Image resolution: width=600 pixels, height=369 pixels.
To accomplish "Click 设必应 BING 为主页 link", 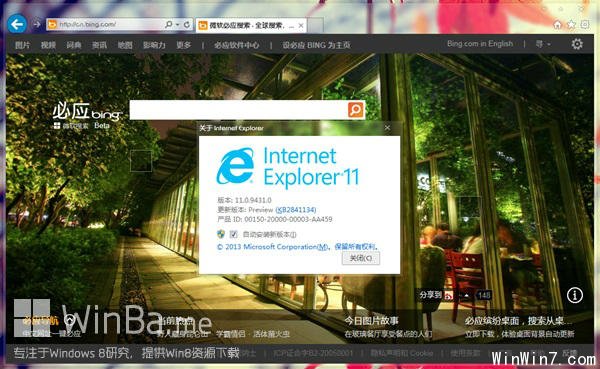I will [316, 45].
